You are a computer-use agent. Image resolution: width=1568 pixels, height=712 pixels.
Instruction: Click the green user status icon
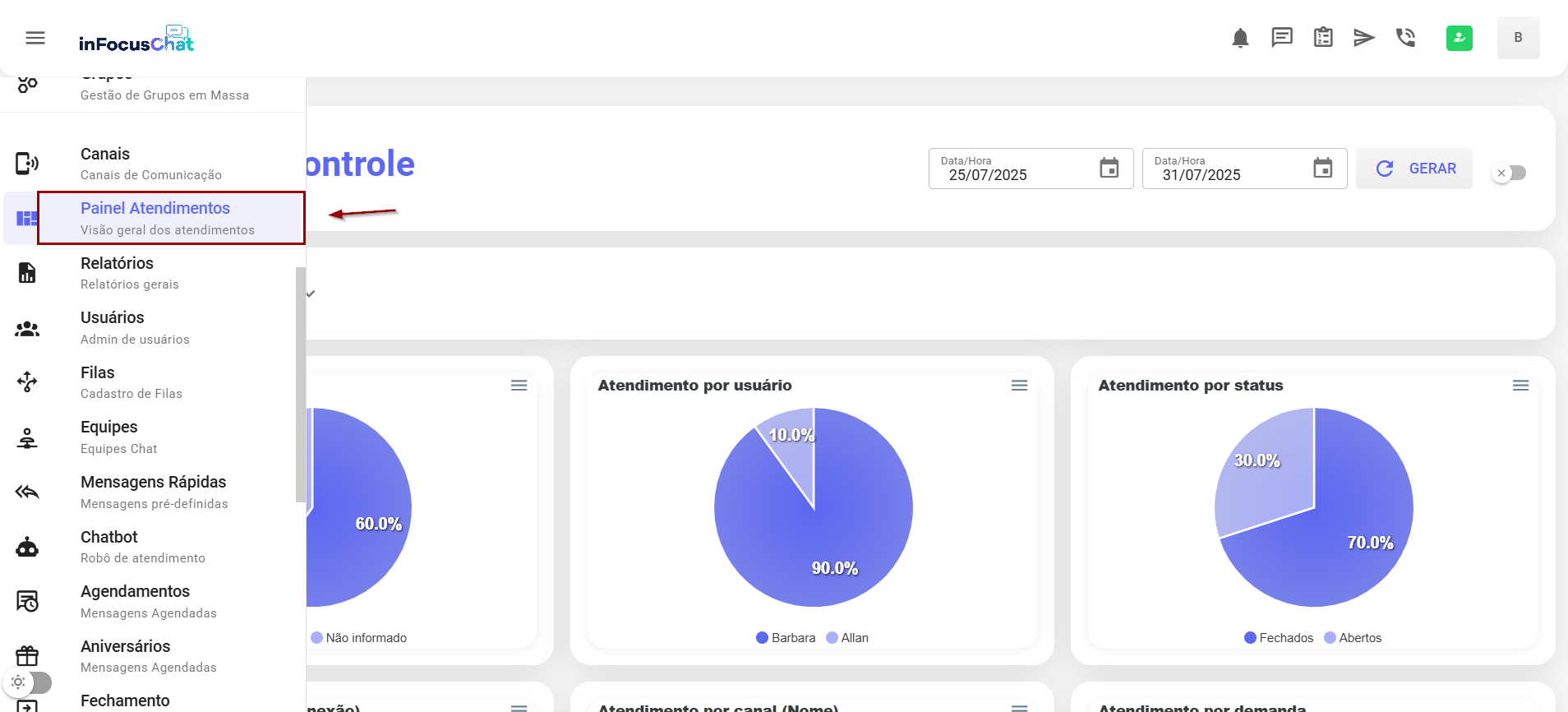tap(1460, 38)
